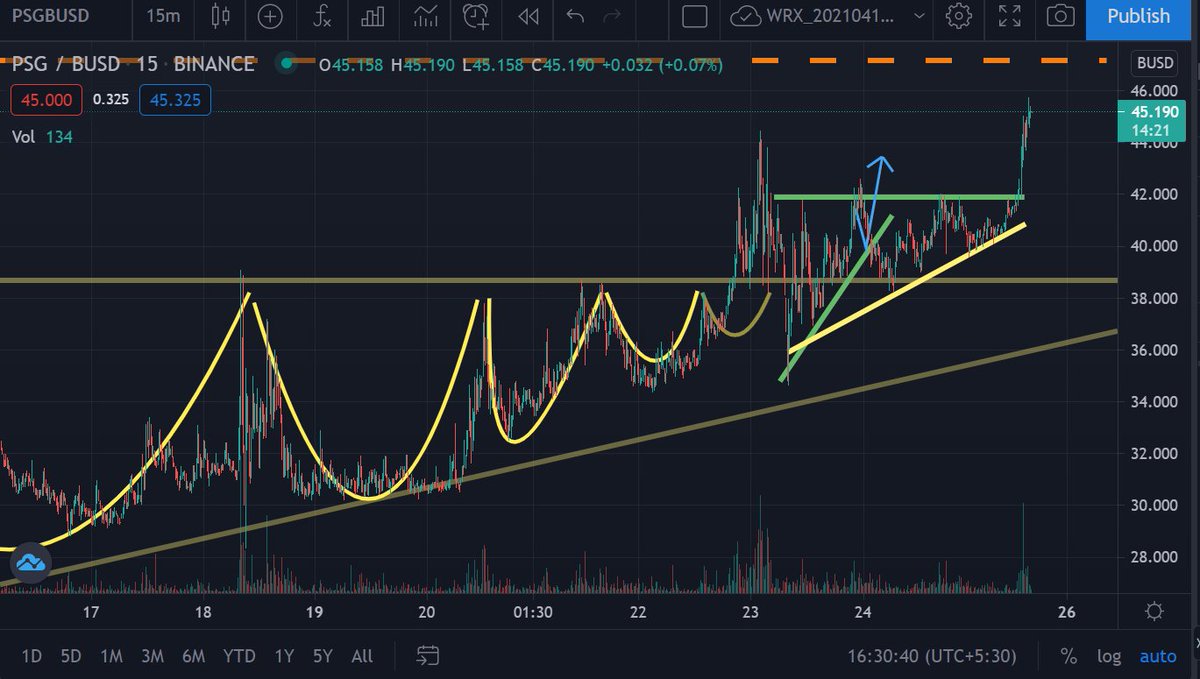The height and width of the screenshot is (679, 1200).
Task: Select the All date range
Action: point(362,656)
